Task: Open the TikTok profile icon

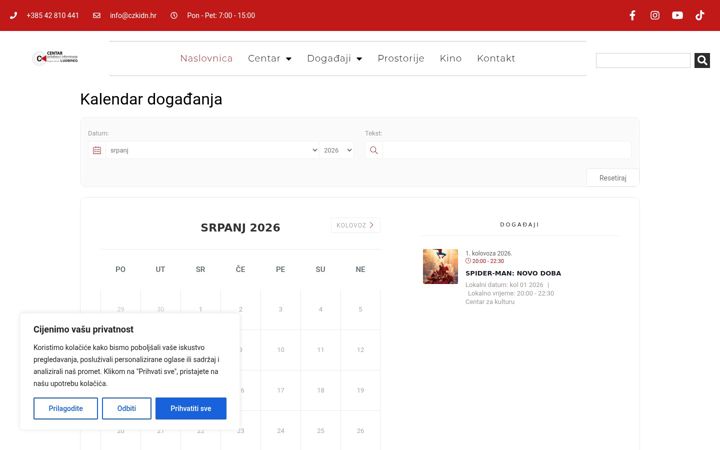Action: pyautogui.click(x=700, y=16)
